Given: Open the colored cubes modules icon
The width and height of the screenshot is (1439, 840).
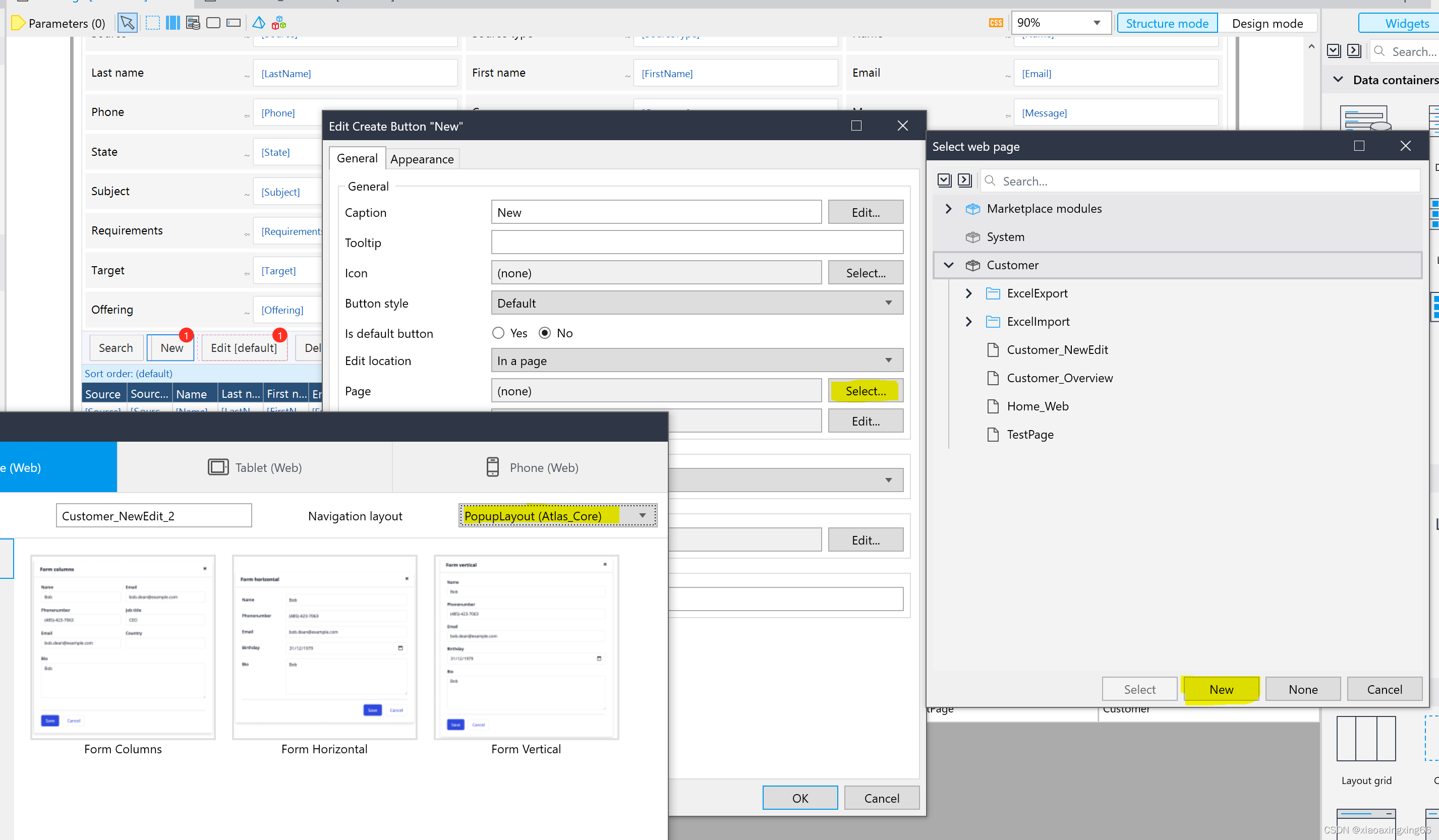Looking at the screenshot, I should [x=278, y=22].
